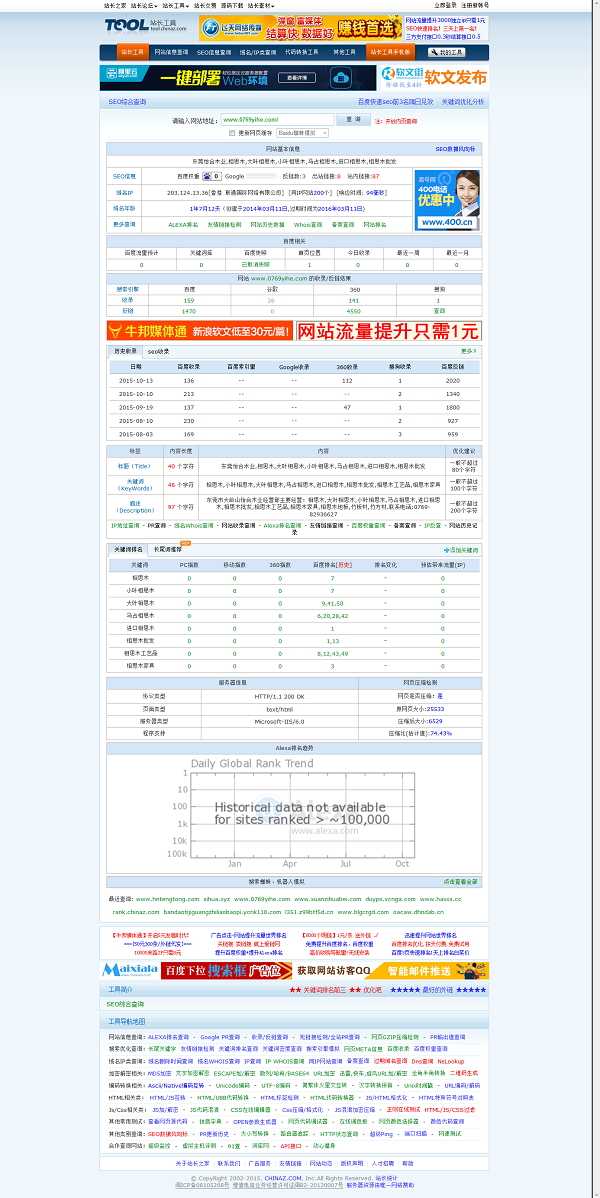Image resolution: width=600 pixels, height=1198 pixels.
Task: Expand the 站长工具 top menu dropdown
Action: pos(176,5)
